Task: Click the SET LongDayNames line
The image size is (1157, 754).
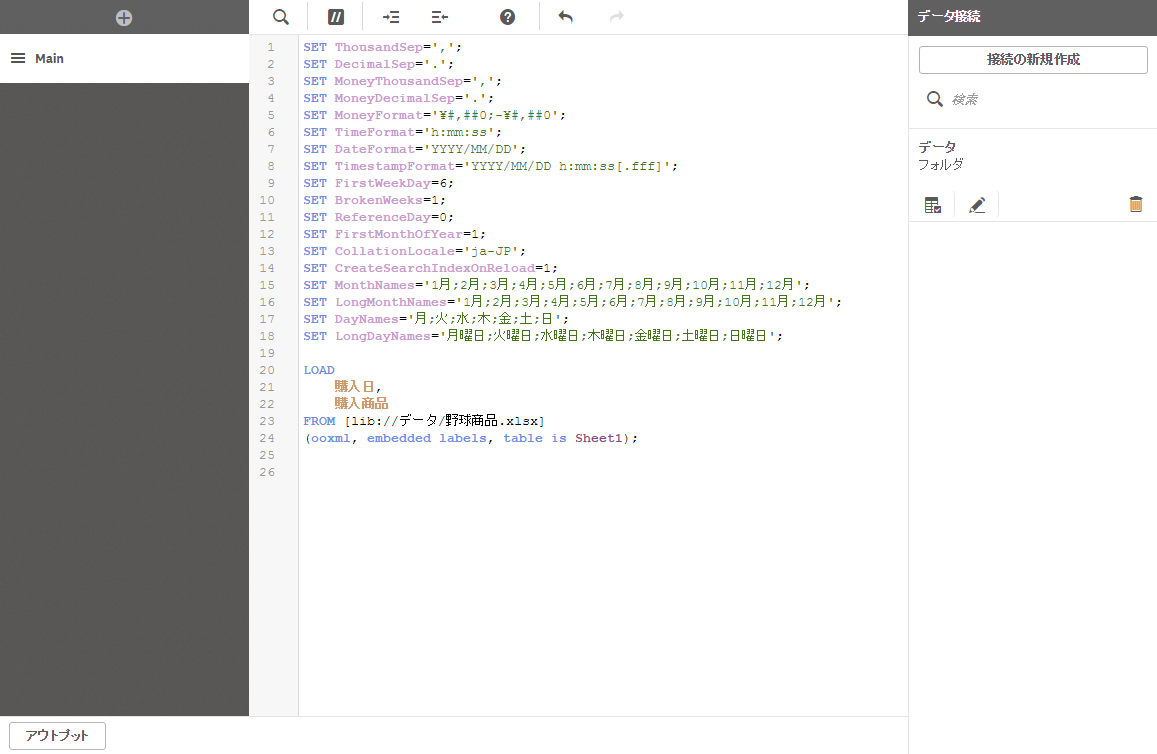Action: pyautogui.click(x=543, y=336)
